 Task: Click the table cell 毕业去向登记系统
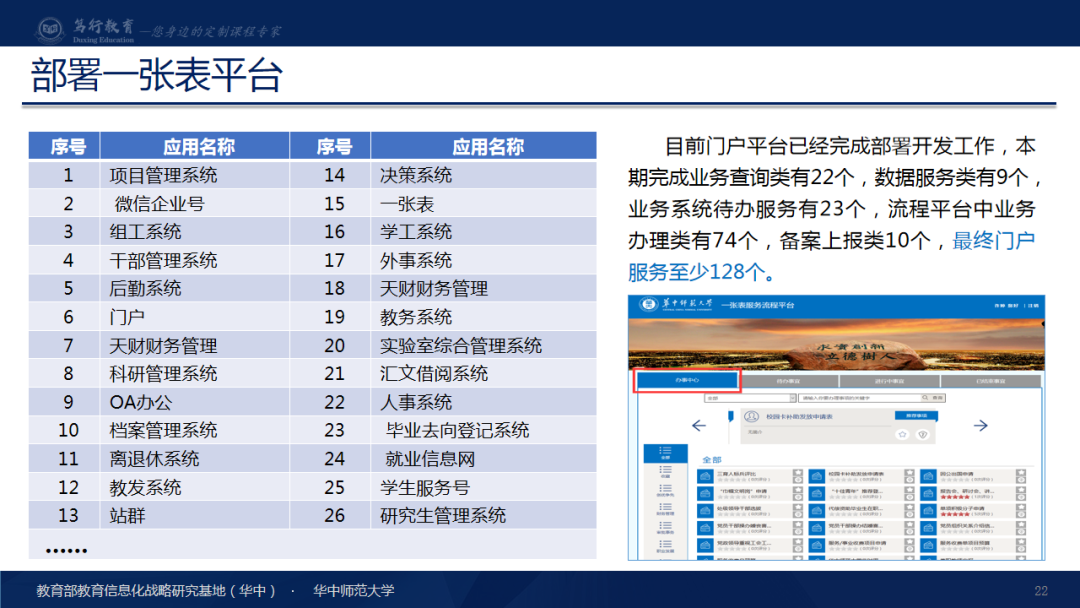457,430
